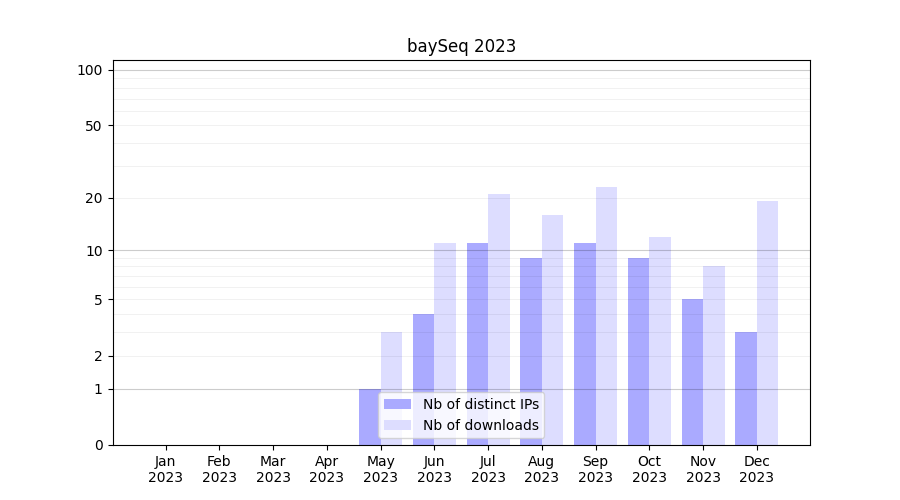The image size is (900, 500).
Task: Select the Aug 2023 downloads bar
Action: [552, 329]
